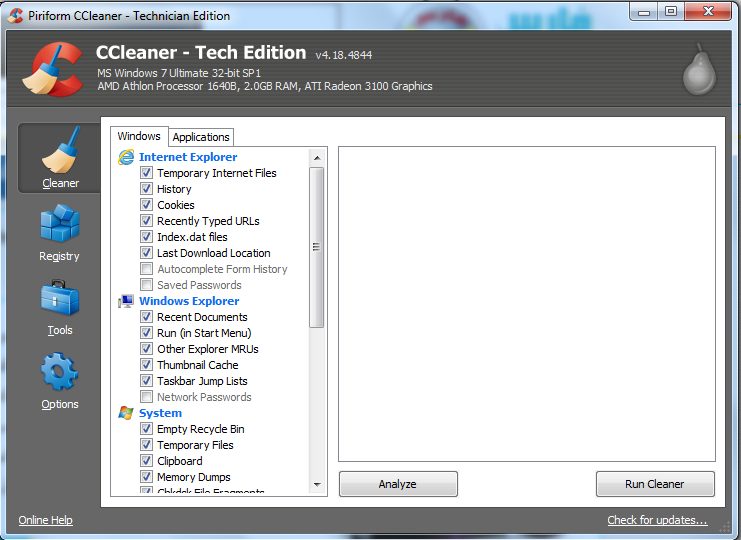Click the Analyze button
The image size is (741, 540).
pos(398,484)
